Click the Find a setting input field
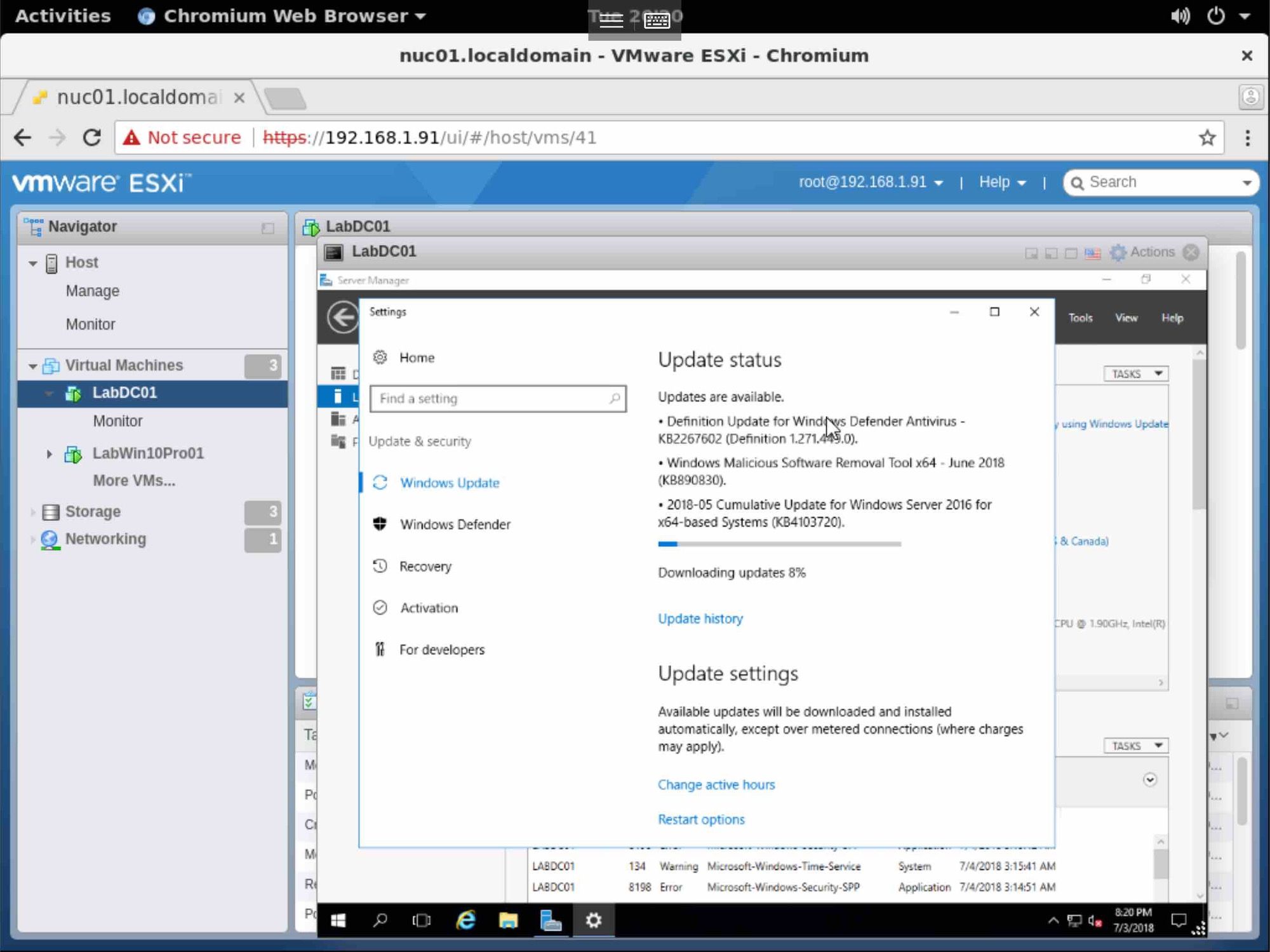The height and width of the screenshot is (952, 1270). pos(498,398)
